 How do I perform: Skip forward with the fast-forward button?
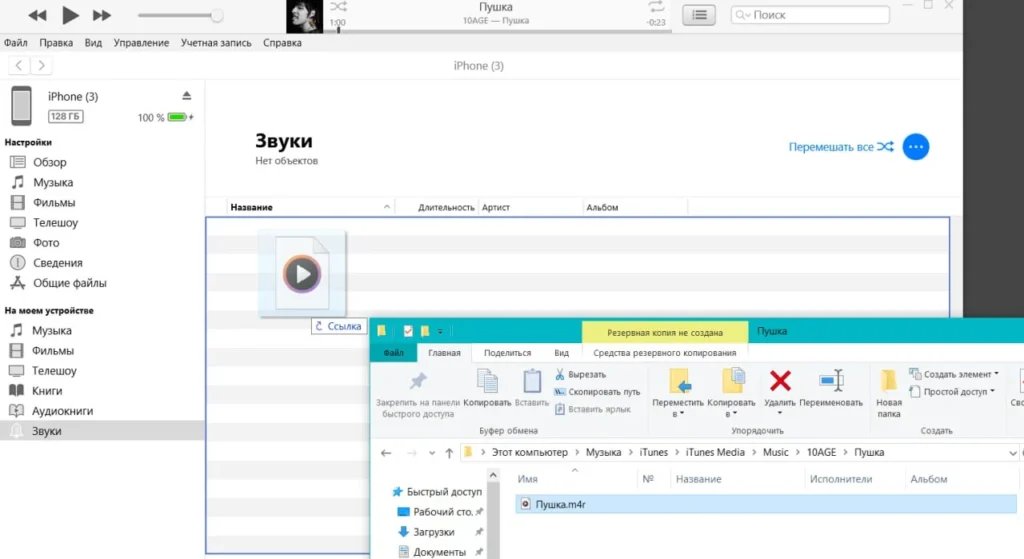(101, 15)
